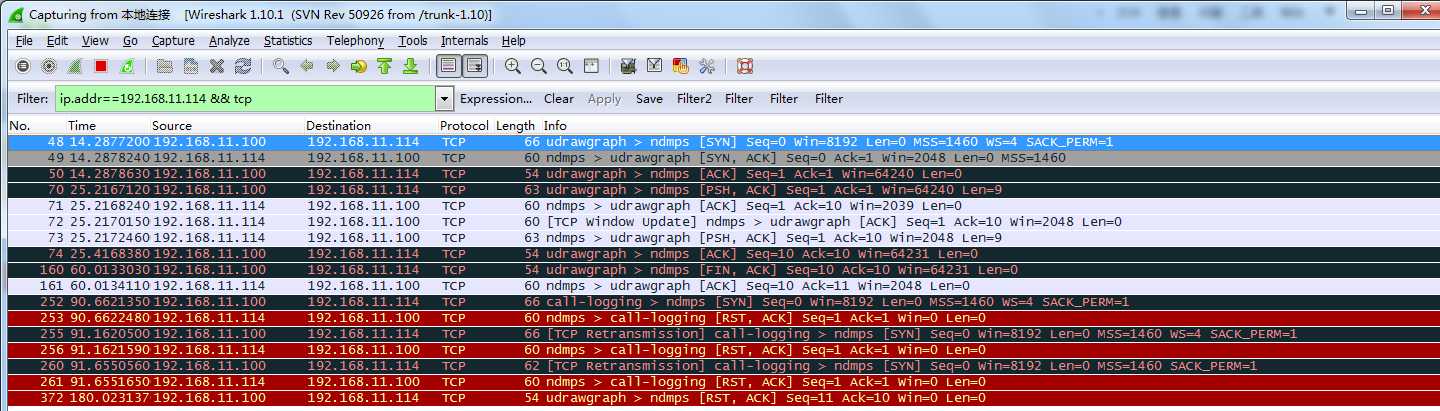Stop the running live capture

[101, 66]
